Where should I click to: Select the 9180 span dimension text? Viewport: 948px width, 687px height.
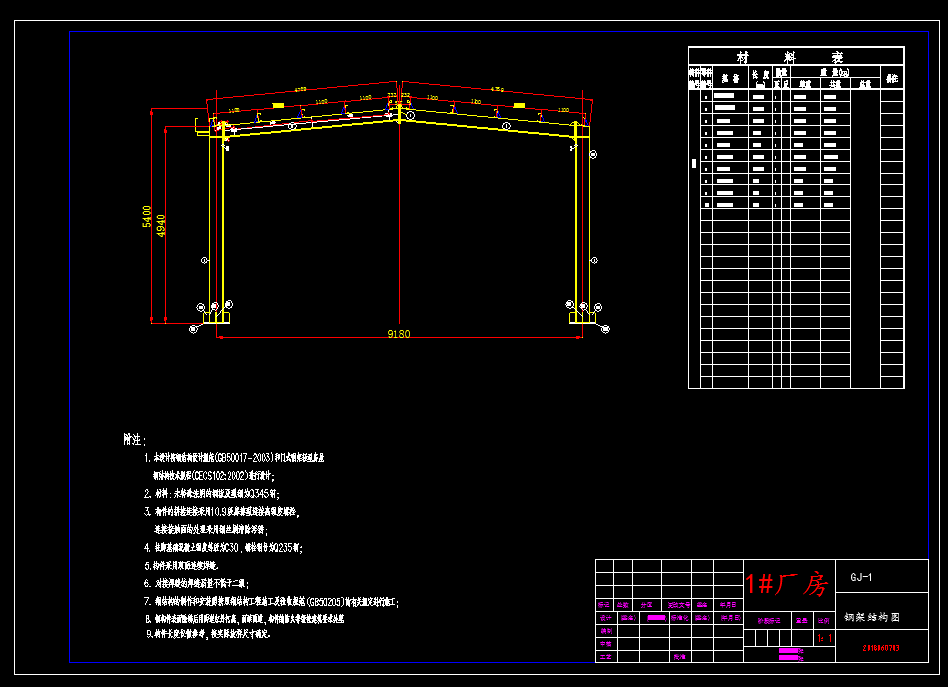tap(398, 334)
